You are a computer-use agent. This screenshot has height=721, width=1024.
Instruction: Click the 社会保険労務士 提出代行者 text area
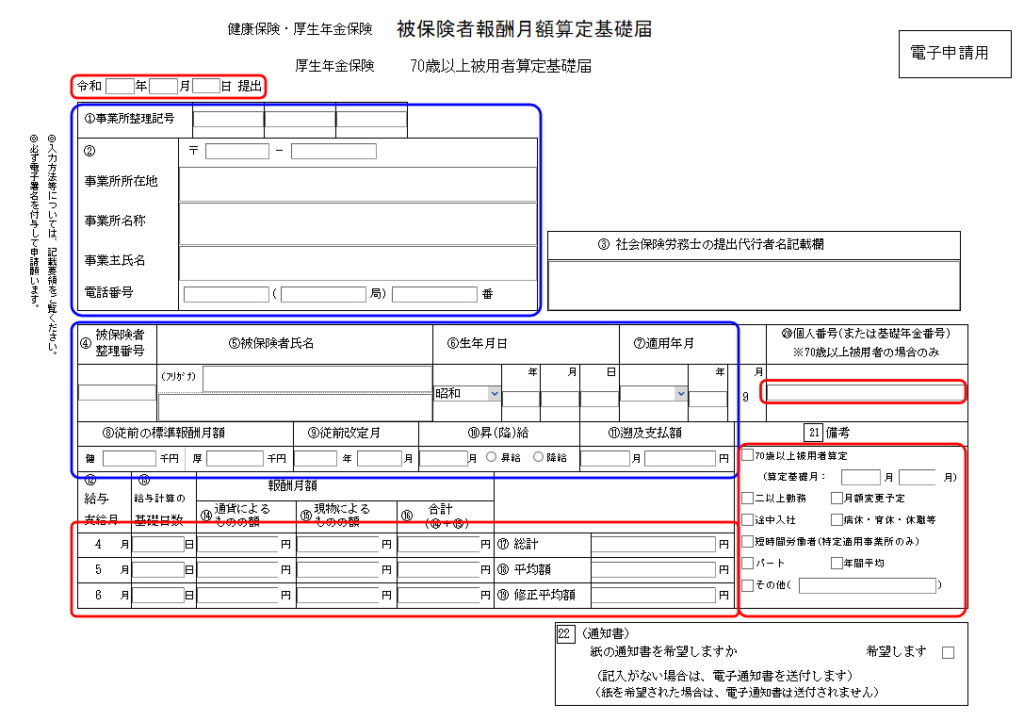coord(754,284)
